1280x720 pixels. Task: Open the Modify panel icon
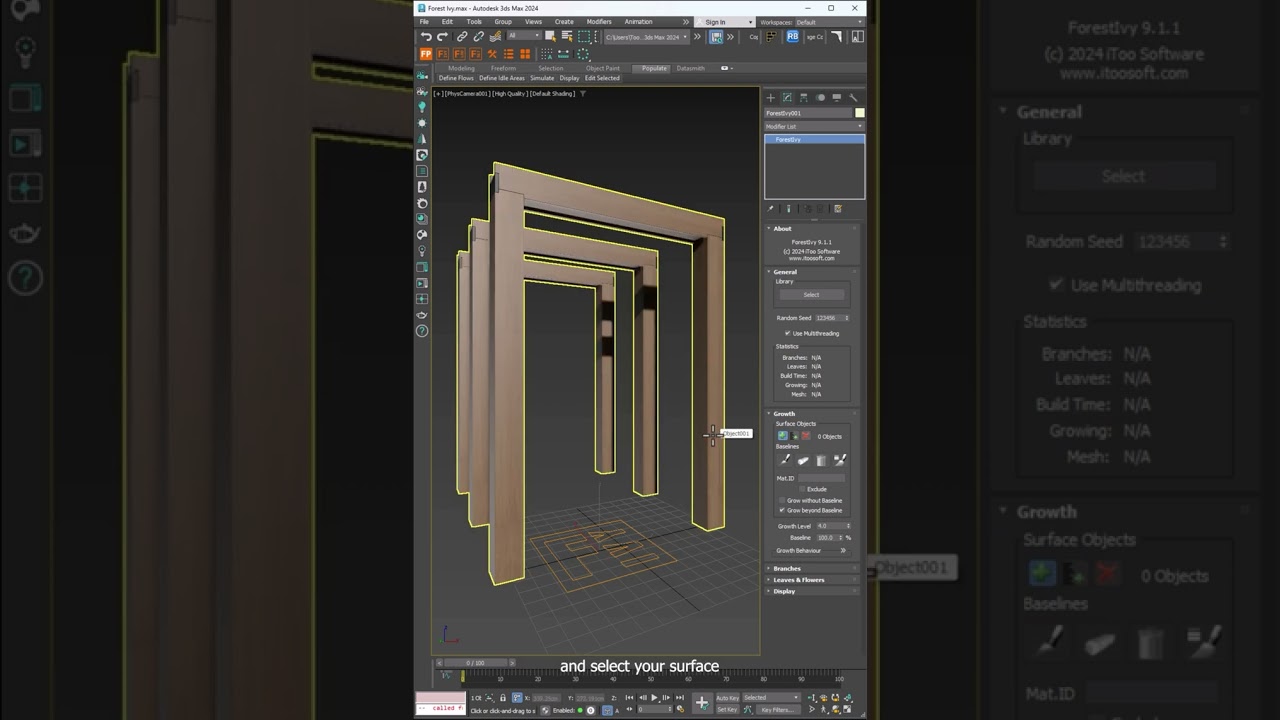787,98
